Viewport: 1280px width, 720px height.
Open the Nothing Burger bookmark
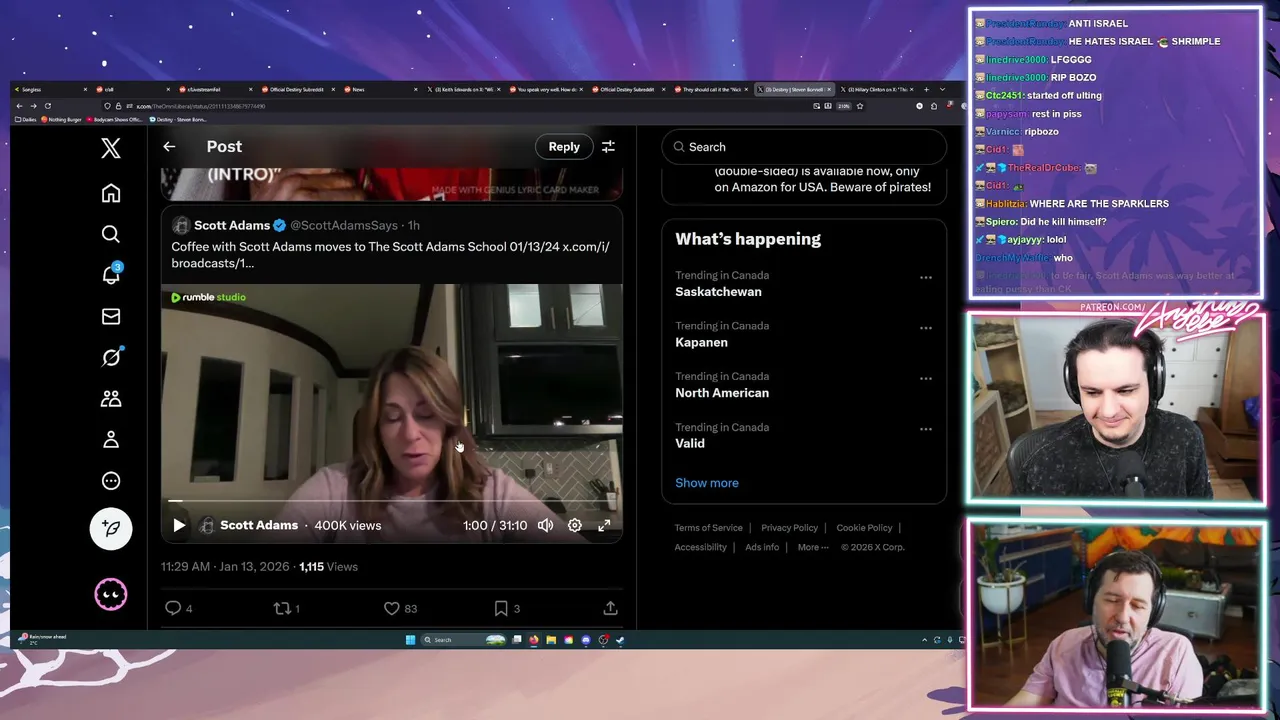(62, 120)
